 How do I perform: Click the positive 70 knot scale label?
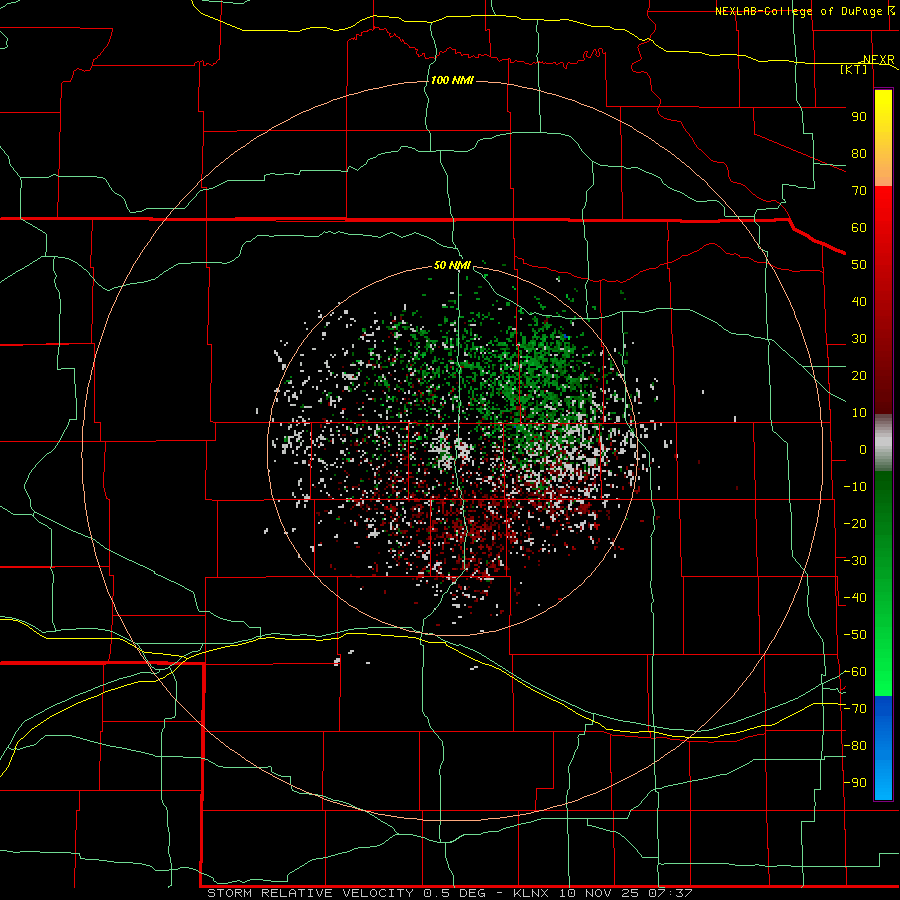(859, 191)
